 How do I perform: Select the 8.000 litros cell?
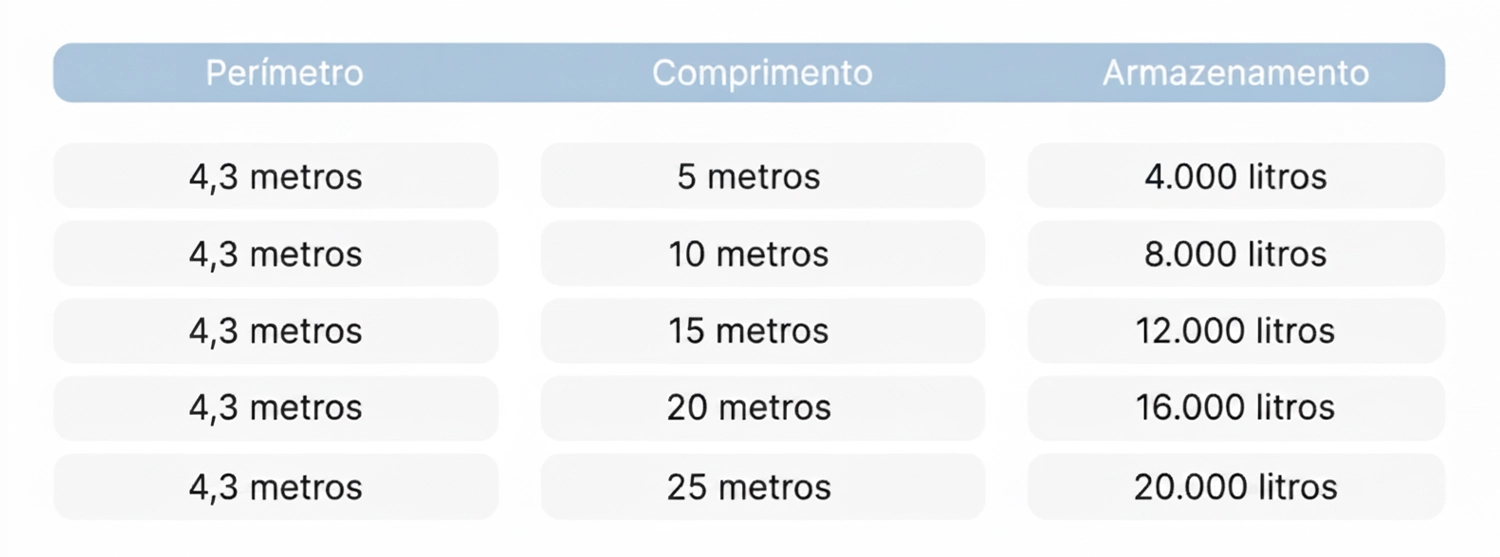click(1235, 254)
